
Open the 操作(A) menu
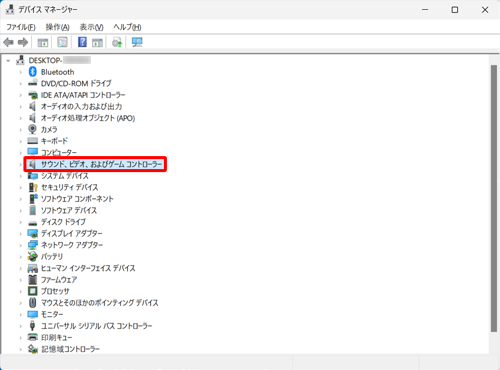[57, 27]
